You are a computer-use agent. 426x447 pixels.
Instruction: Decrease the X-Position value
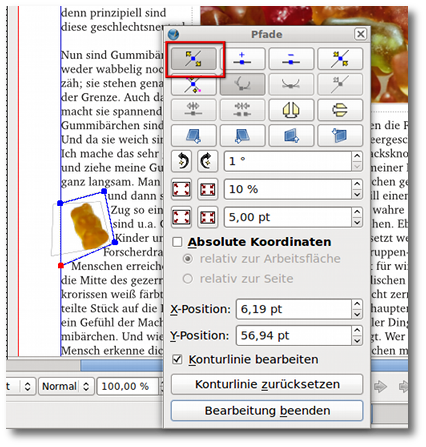click(x=357, y=314)
